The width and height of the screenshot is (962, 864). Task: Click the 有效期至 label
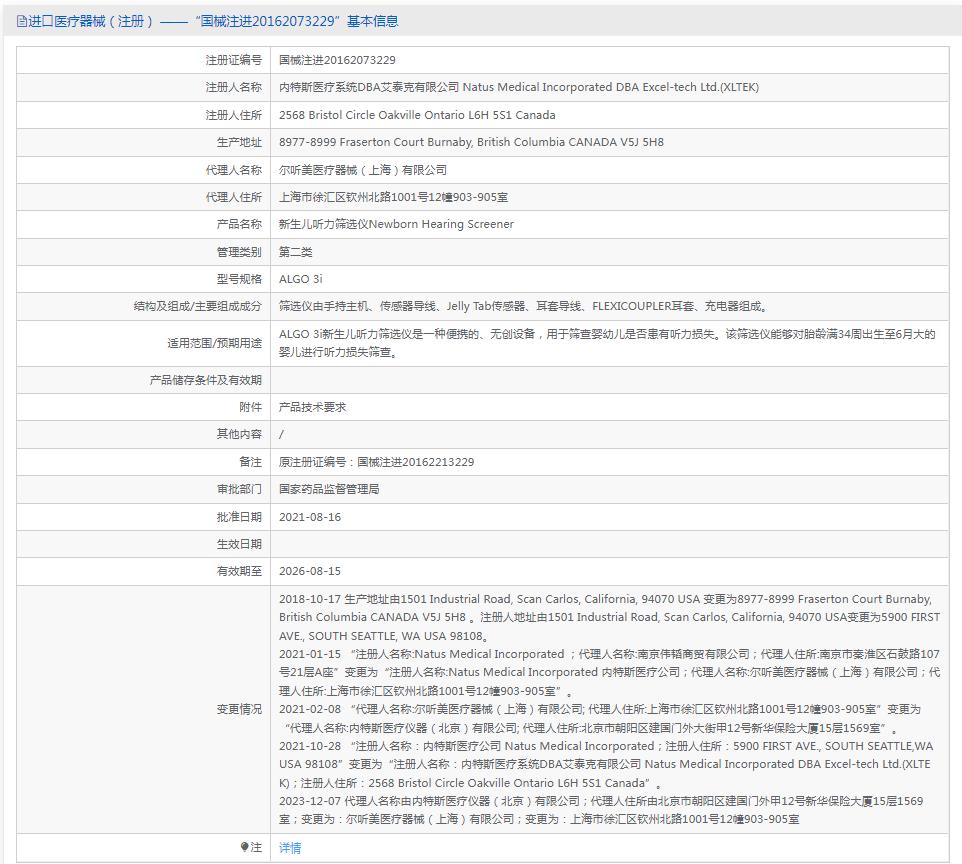(239, 571)
